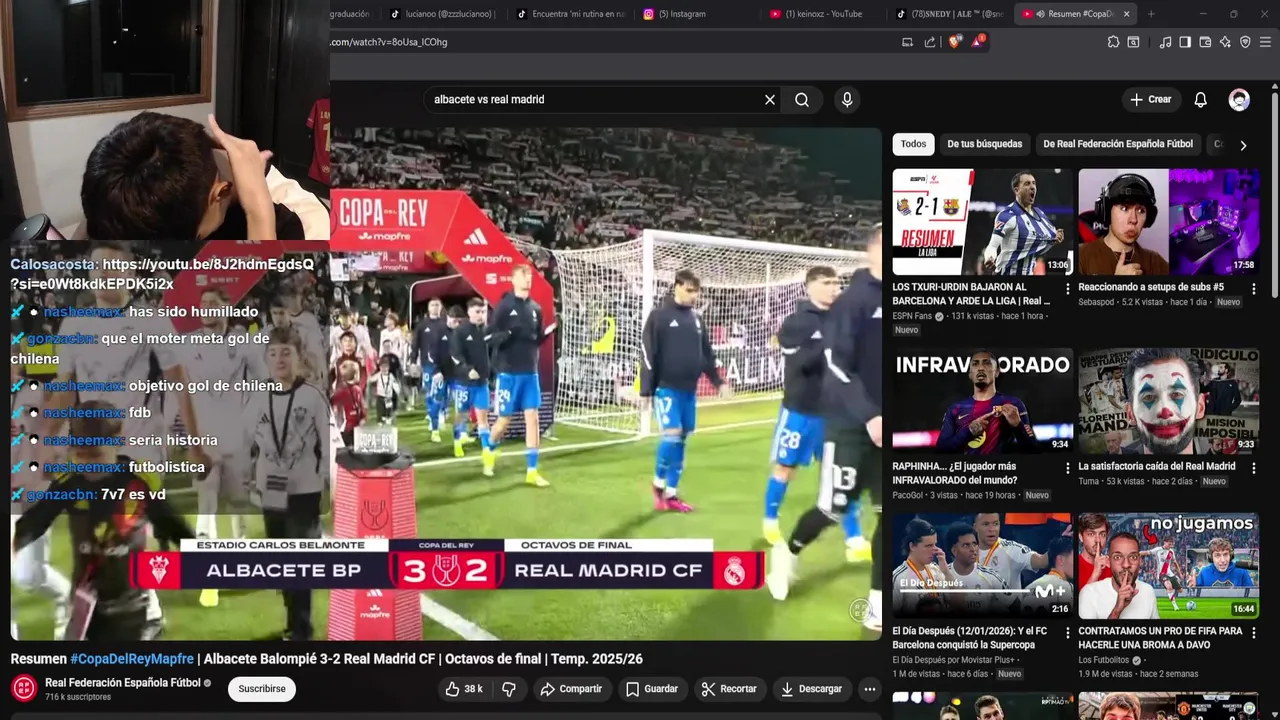Screen dimensions: 1280x720
Task: Clear the search text with X icon
Action: click(770, 100)
